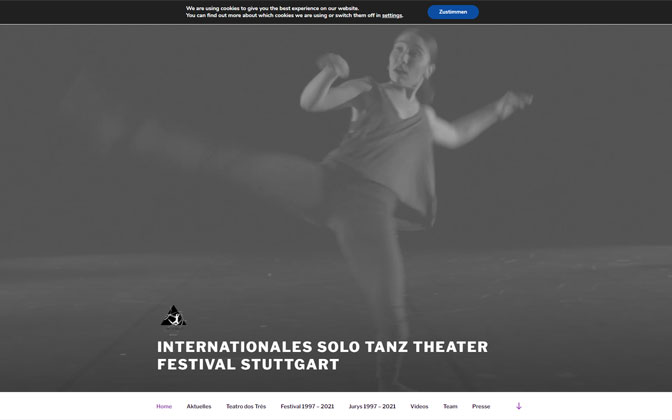The image size is (672, 420).
Task: Click the triangular festival logo
Action: (x=174, y=316)
